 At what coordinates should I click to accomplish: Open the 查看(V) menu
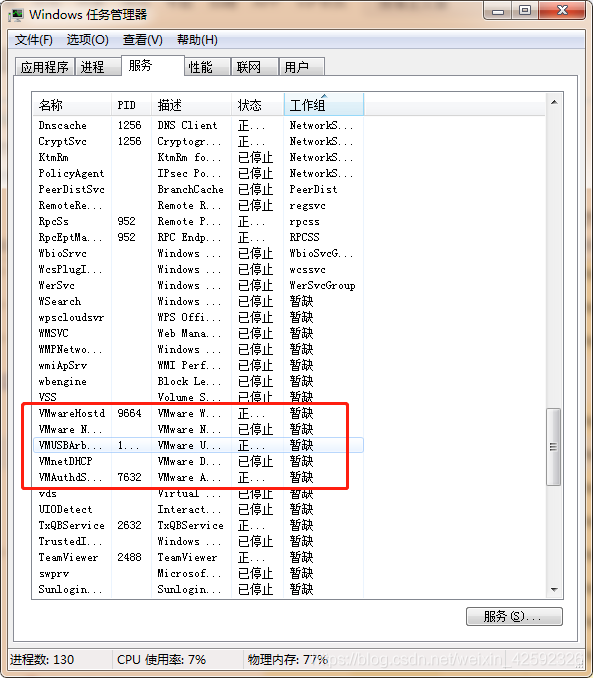142,40
